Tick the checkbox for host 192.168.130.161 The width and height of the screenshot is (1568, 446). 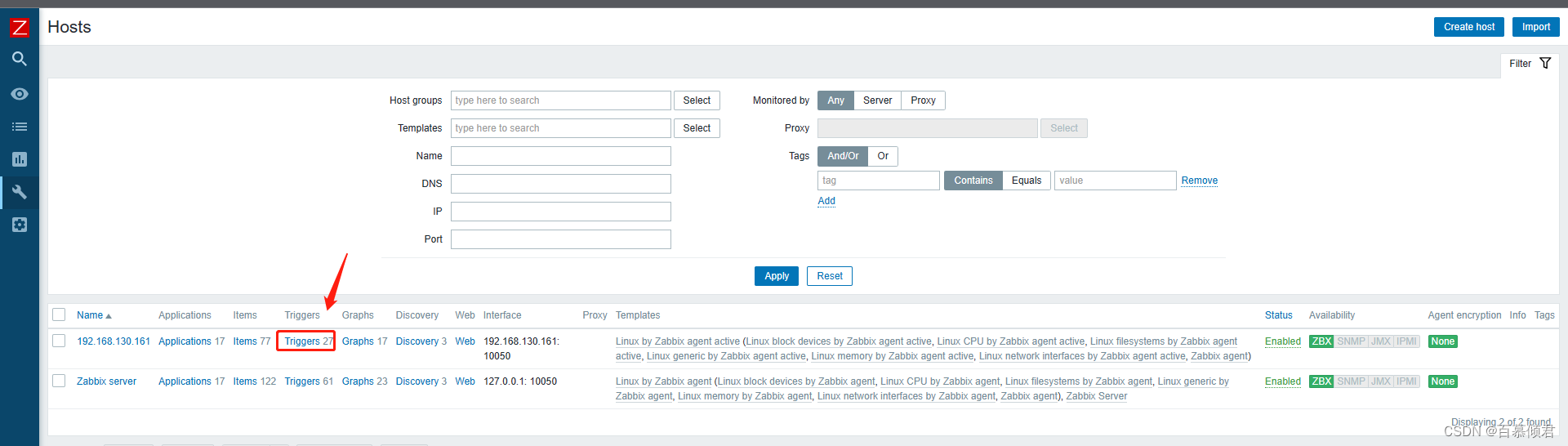tap(59, 341)
